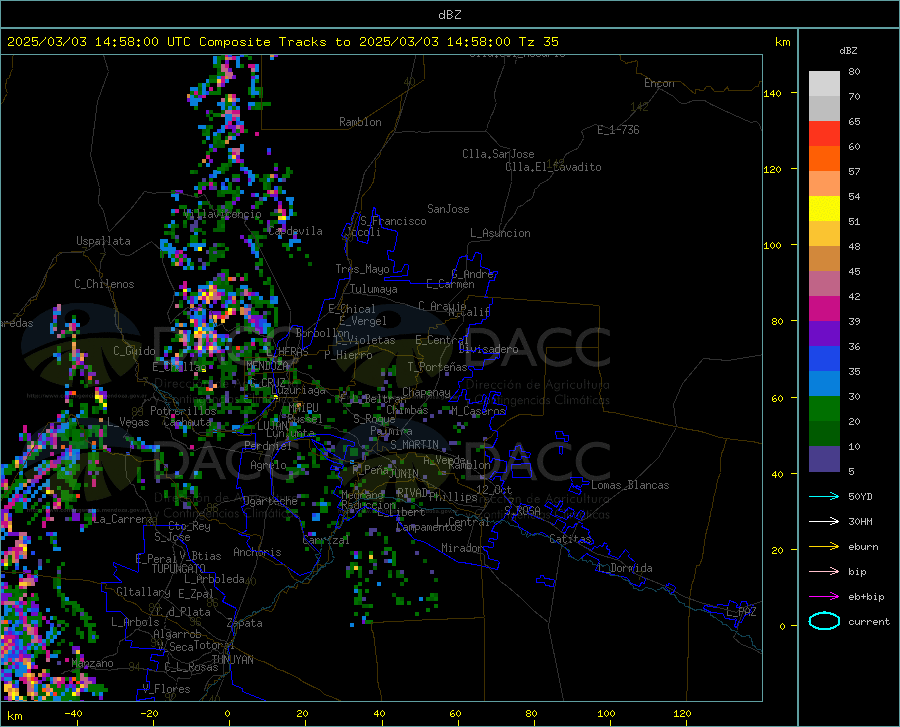This screenshot has width=900, height=727.
Task: Click the 'Potrerillos' map label
Action: [x=183, y=411]
